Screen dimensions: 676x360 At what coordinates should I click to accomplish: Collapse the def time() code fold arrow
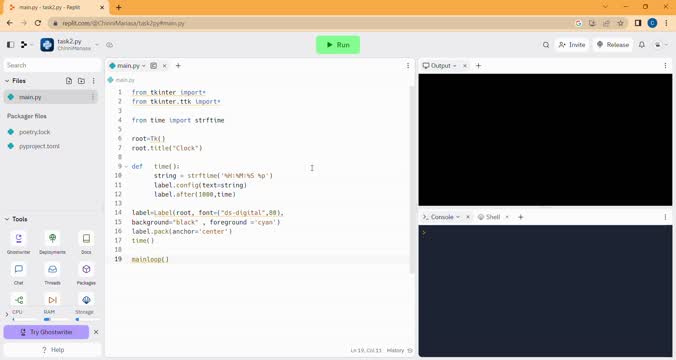[126, 166]
